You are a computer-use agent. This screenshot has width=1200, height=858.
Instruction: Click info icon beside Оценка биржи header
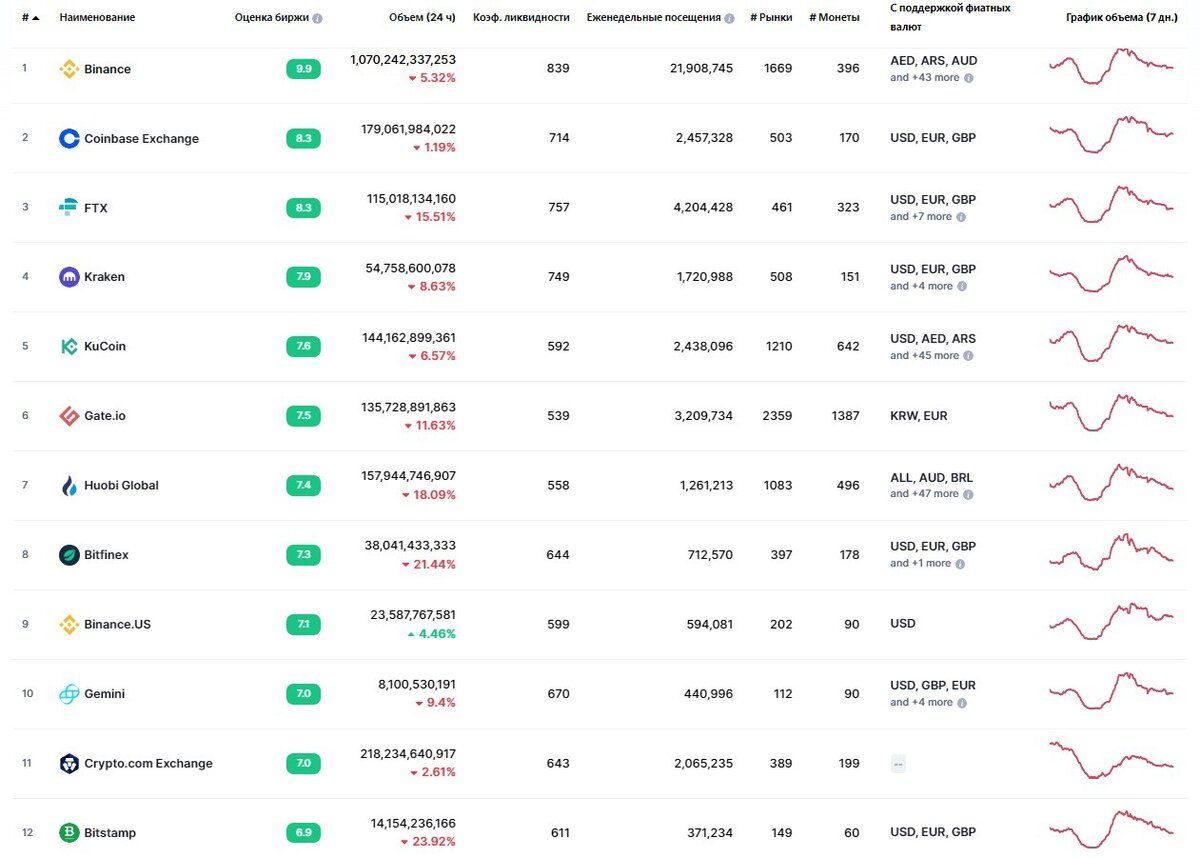[318, 18]
